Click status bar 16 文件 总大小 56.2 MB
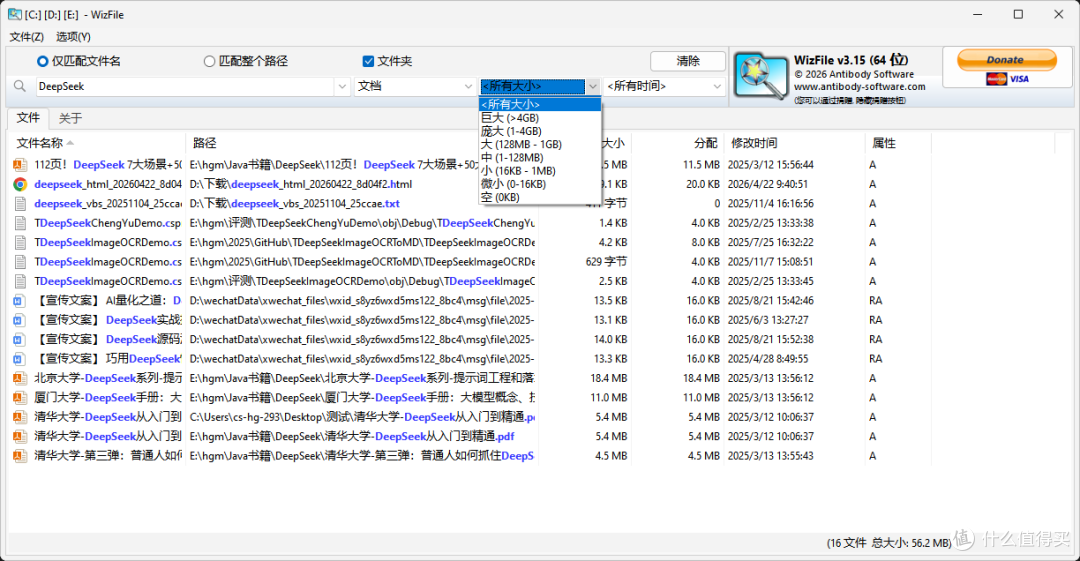 click(x=889, y=543)
